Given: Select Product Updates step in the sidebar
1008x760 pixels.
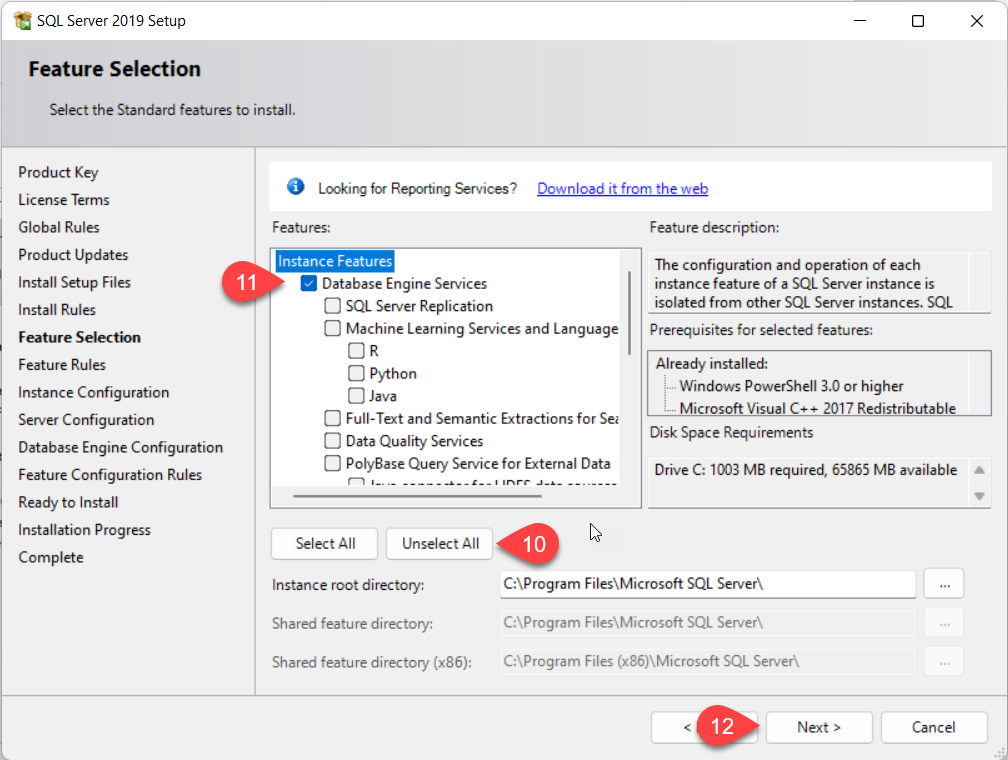Looking at the screenshot, I should pyautogui.click(x=73, y=255).
